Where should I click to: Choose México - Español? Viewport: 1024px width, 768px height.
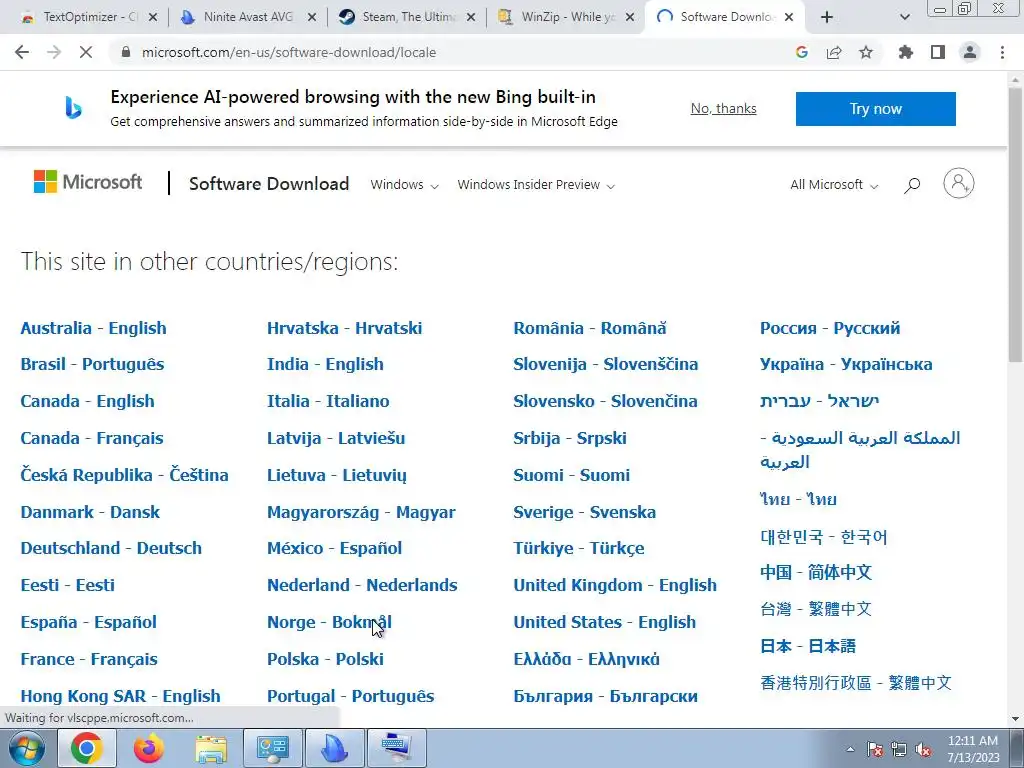point(334,548)
